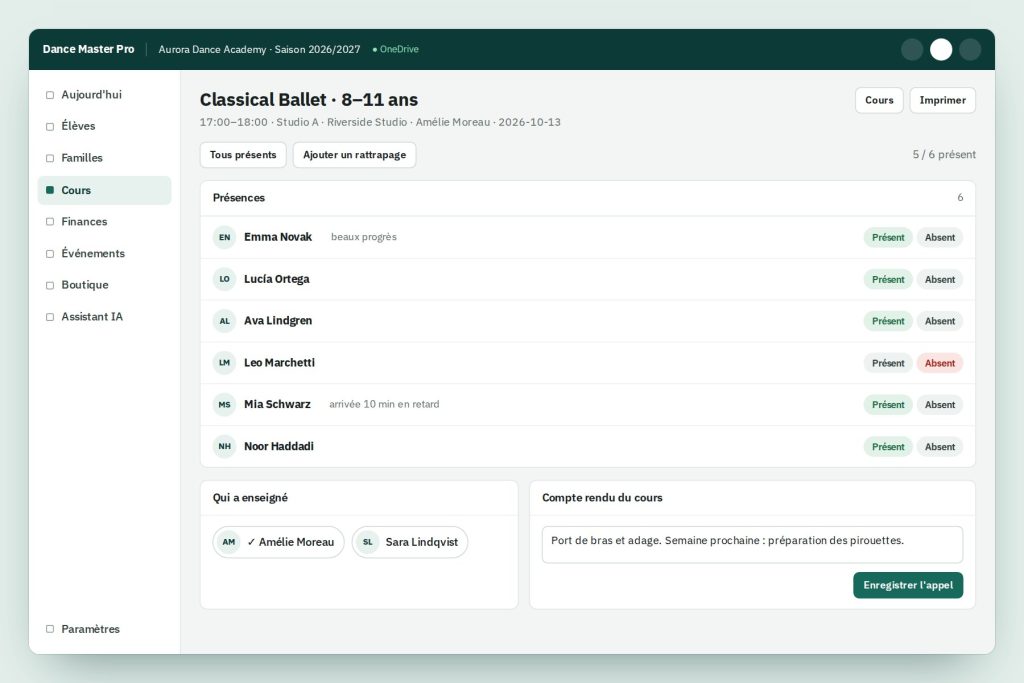Mark everyone with Tous présents
The height and width of the screenshot is (683, 1024).
click(243, 155)
